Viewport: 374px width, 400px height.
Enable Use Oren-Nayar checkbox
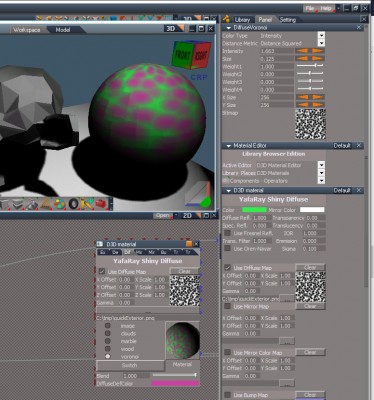pos(228,248)
